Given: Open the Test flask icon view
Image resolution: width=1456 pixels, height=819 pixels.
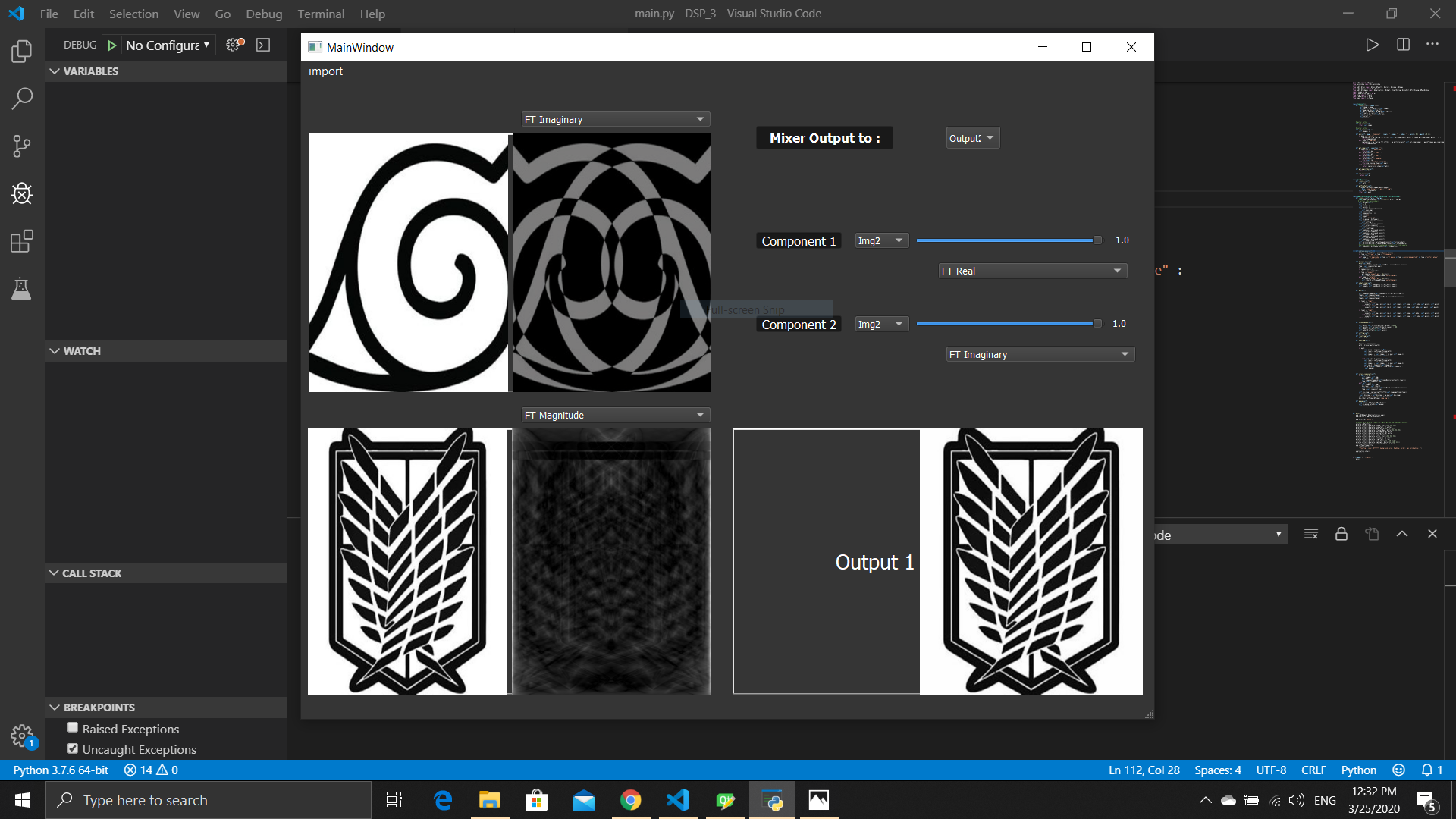Looking at the screenshot, I should [22, 289].
